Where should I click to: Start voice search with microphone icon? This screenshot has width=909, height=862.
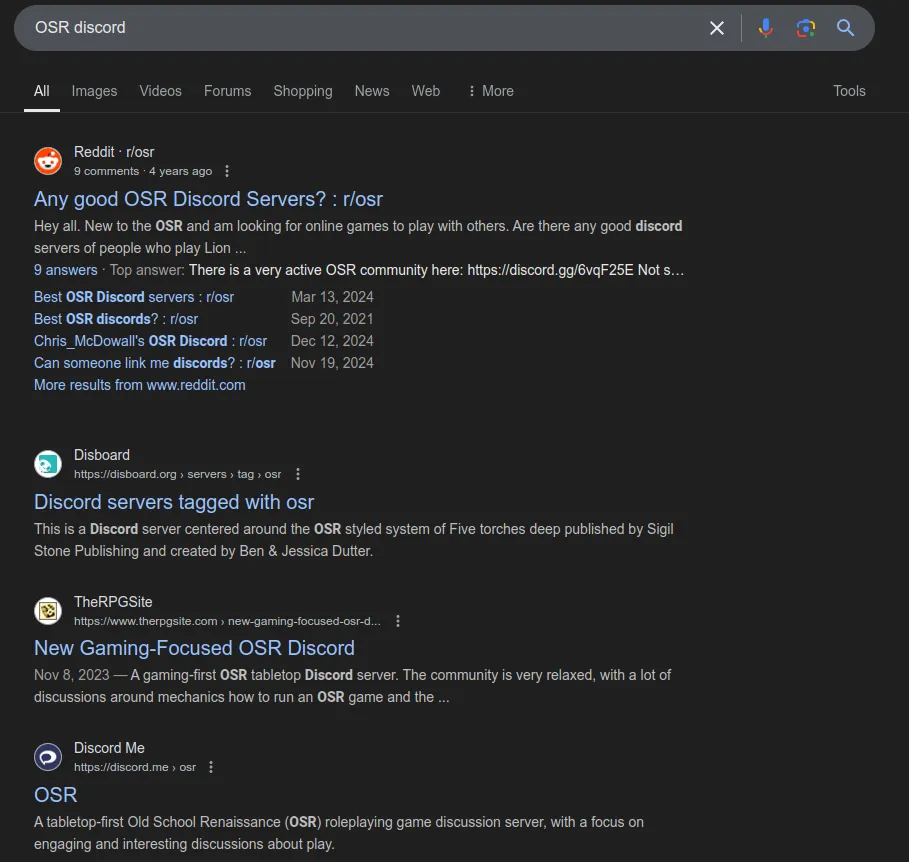point(765,28)
